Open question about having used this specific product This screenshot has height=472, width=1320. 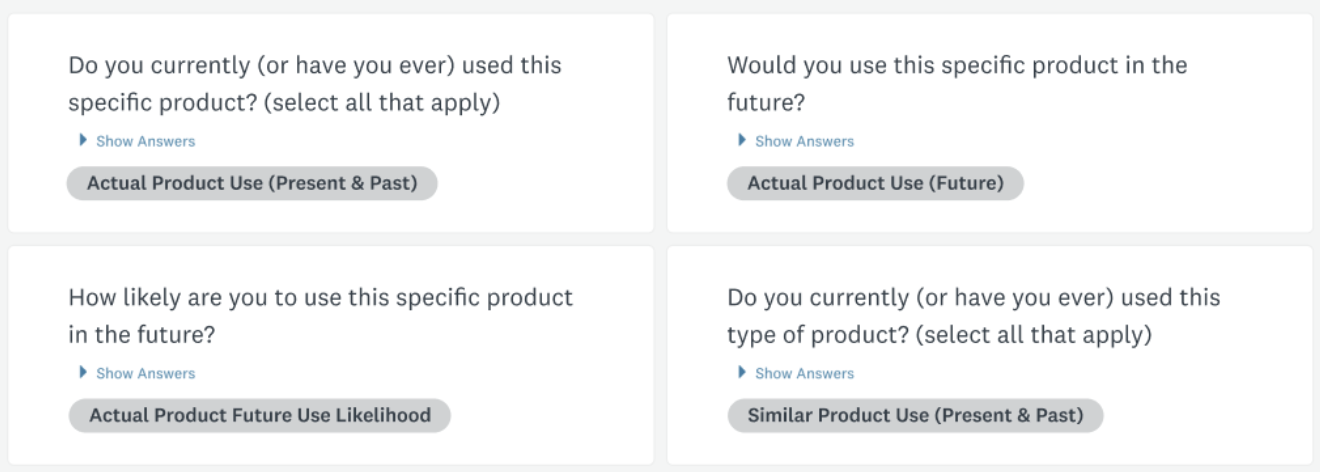[x=315, y=84]
